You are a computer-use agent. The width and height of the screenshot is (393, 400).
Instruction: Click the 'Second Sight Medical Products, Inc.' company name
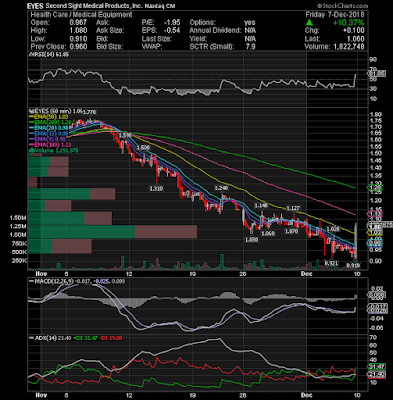click(x=95, y=6)
